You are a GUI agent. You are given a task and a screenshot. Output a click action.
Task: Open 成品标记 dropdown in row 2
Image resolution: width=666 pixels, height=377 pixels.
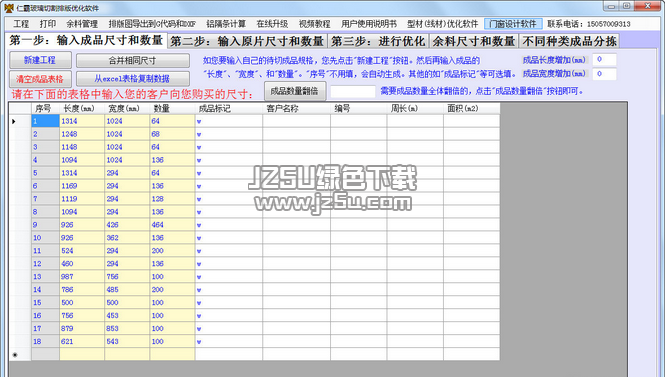[199, 135]
